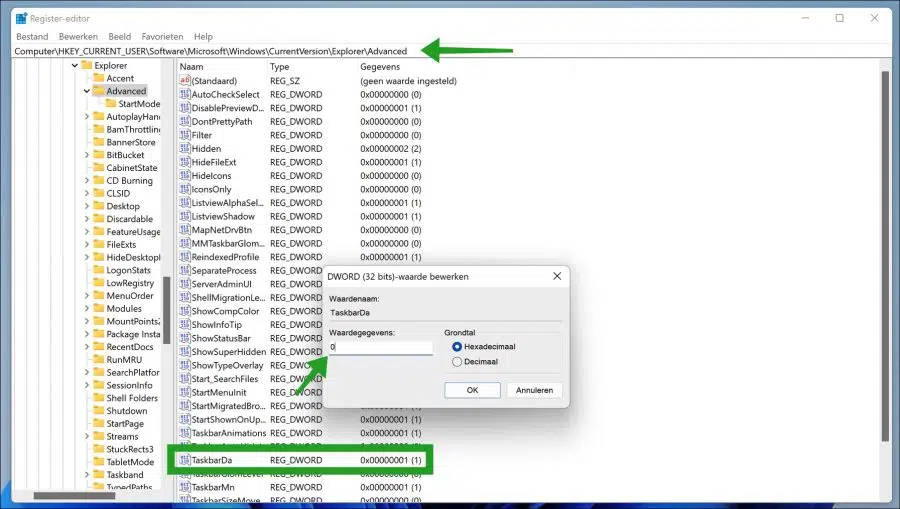Click the ListviewShadow value icon
Screen dimensions: 900x509
[x=185, y=216]
